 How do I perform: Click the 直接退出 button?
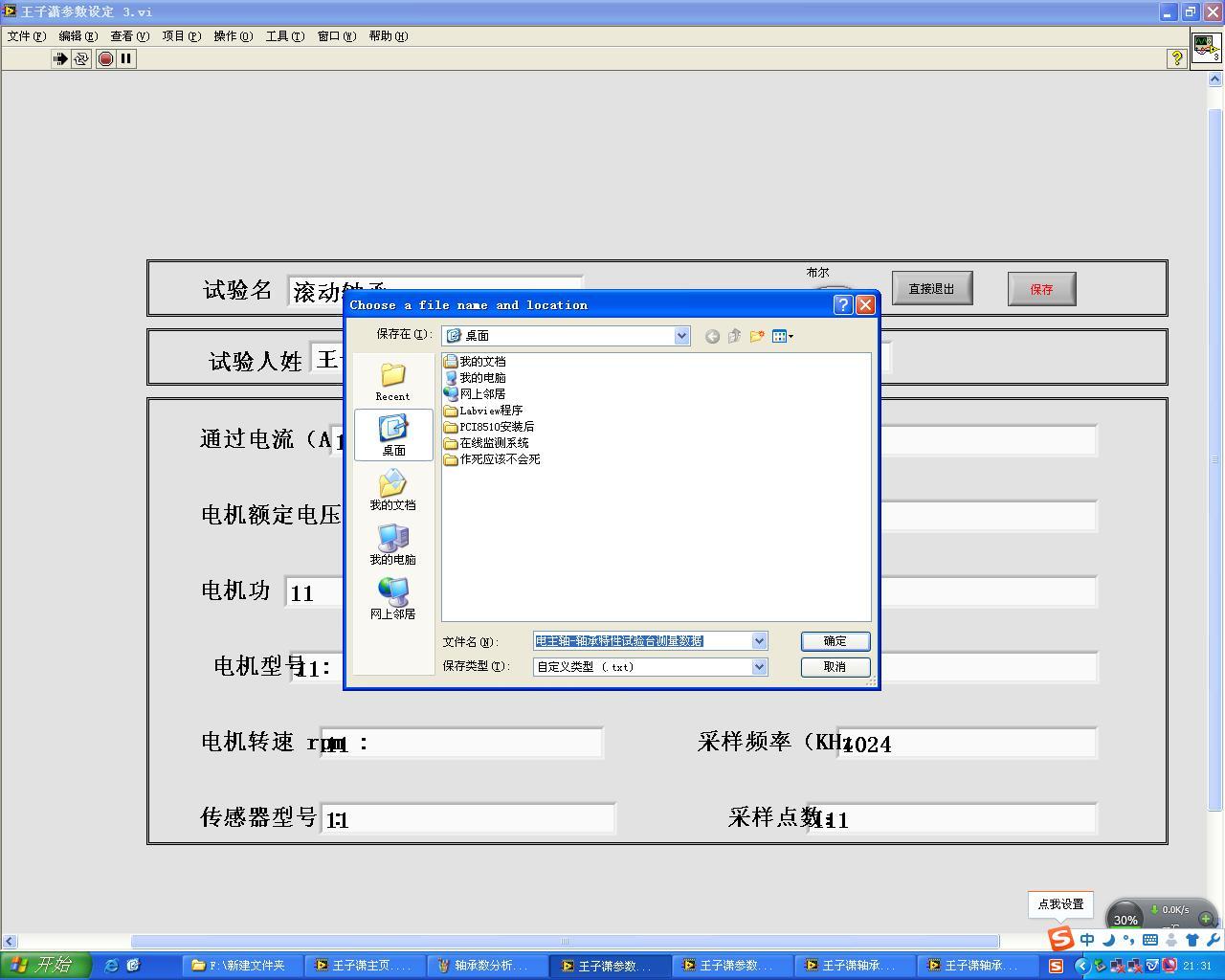tap(932, 288)
